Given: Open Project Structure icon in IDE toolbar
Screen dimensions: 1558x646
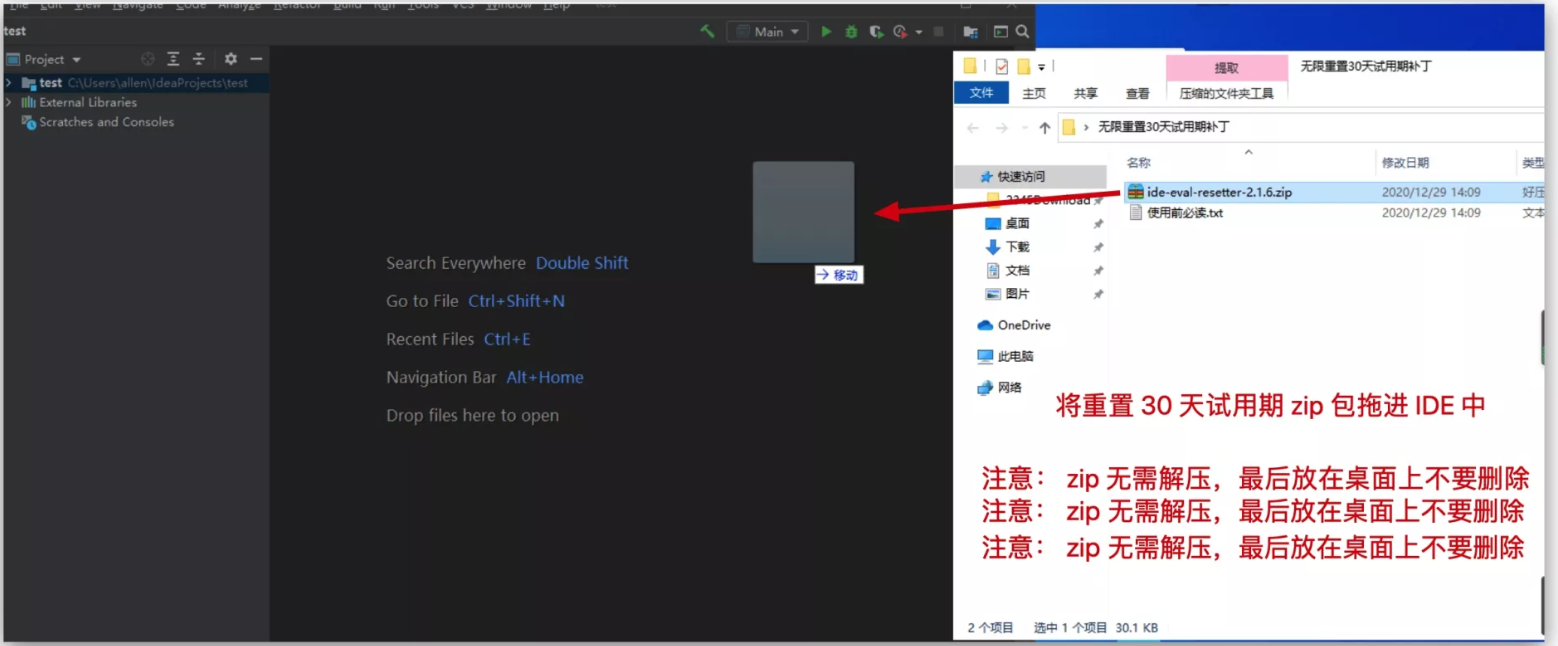Looking at the screenshot, I should 970,32.
